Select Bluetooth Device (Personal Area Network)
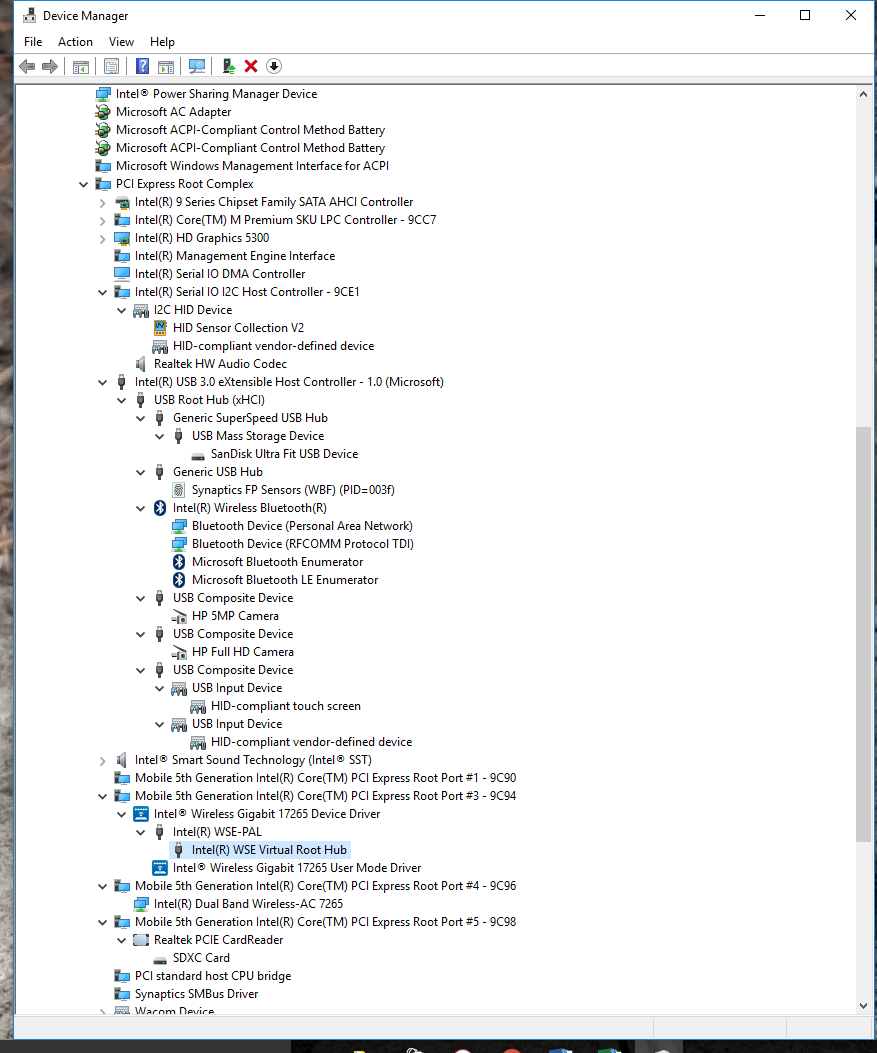 tap(302, 526)
